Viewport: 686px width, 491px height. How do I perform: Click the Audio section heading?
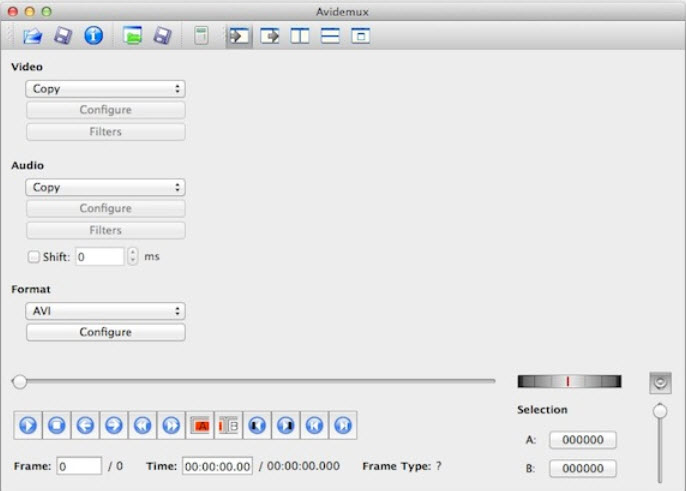click(28, 165)
